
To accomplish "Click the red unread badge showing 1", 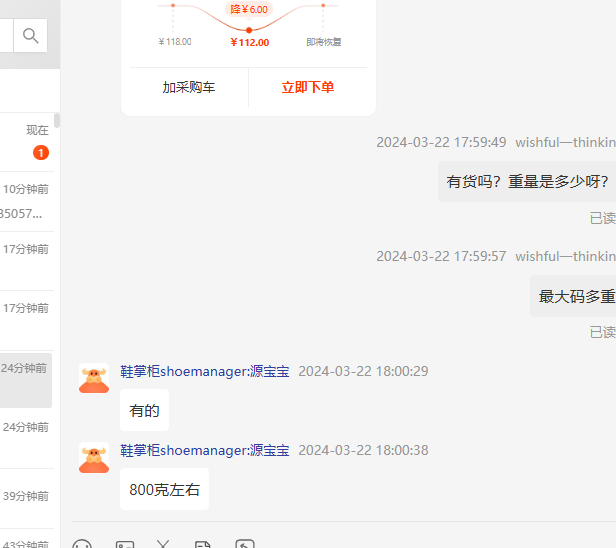I will point(41,152).
